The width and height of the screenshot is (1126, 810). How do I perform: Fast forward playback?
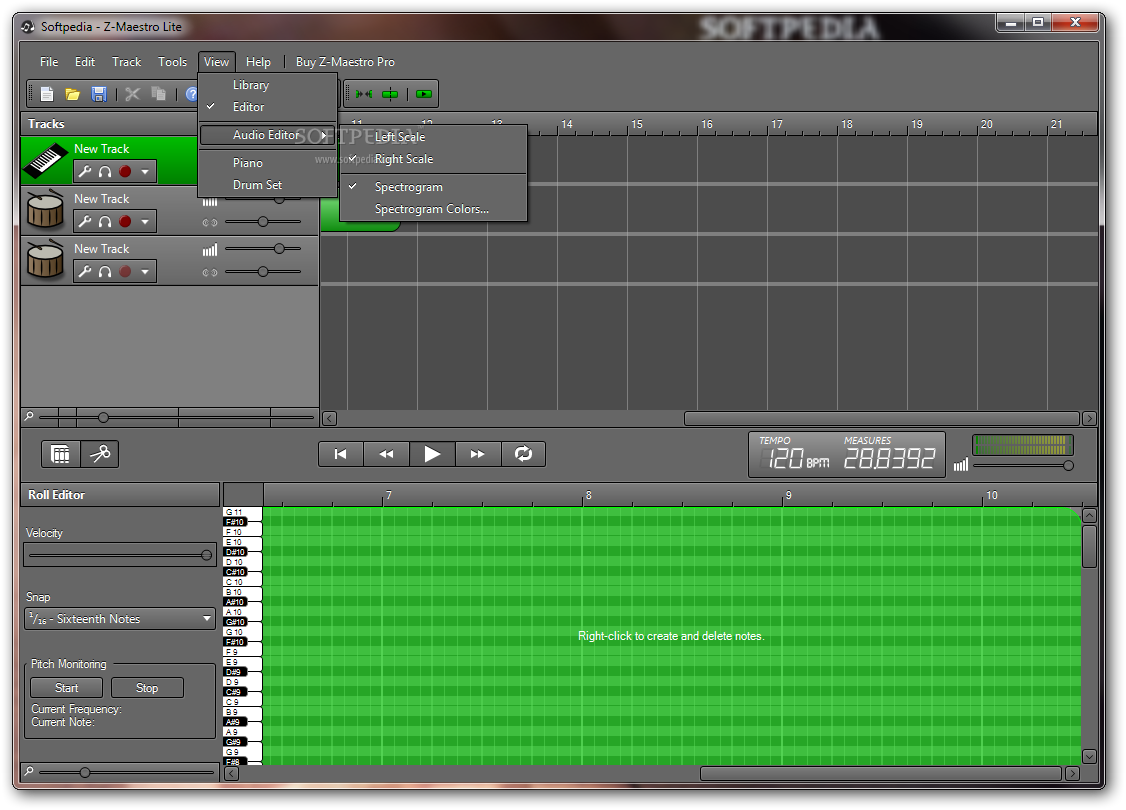478,454
